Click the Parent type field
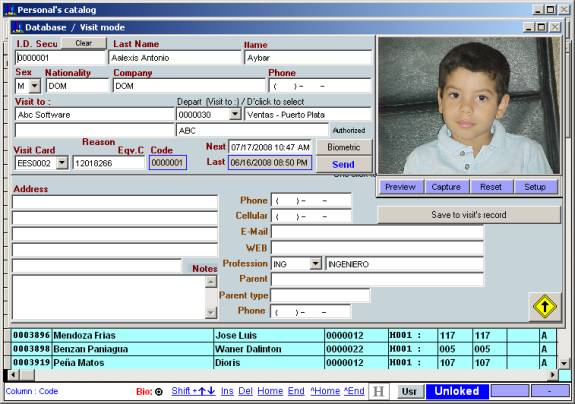 click(x=320, y=295)
